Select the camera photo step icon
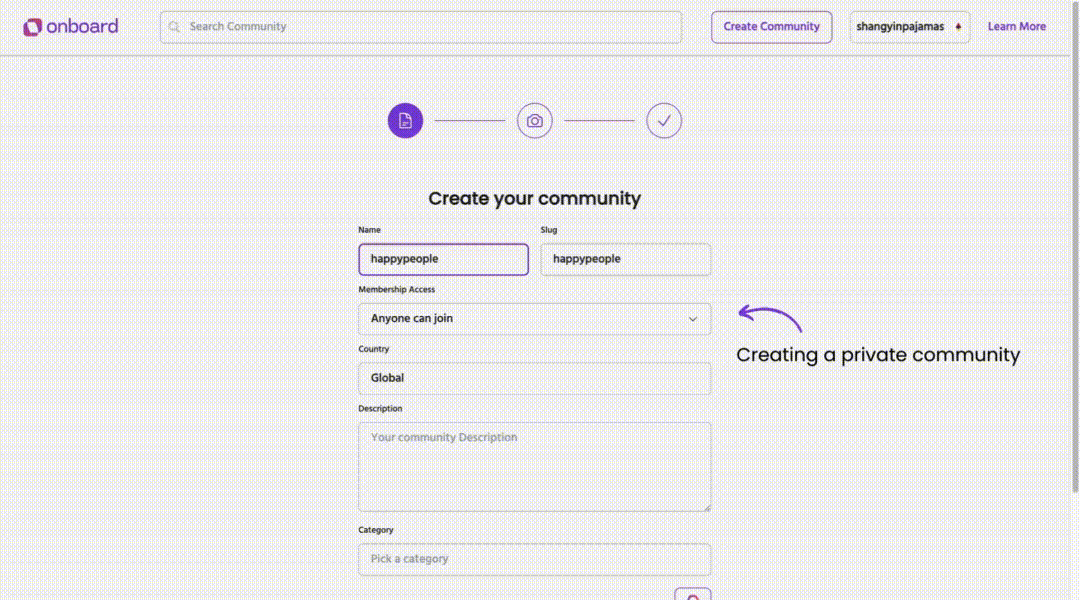Viewport: 1080px width, 600px height. [535, 121]
